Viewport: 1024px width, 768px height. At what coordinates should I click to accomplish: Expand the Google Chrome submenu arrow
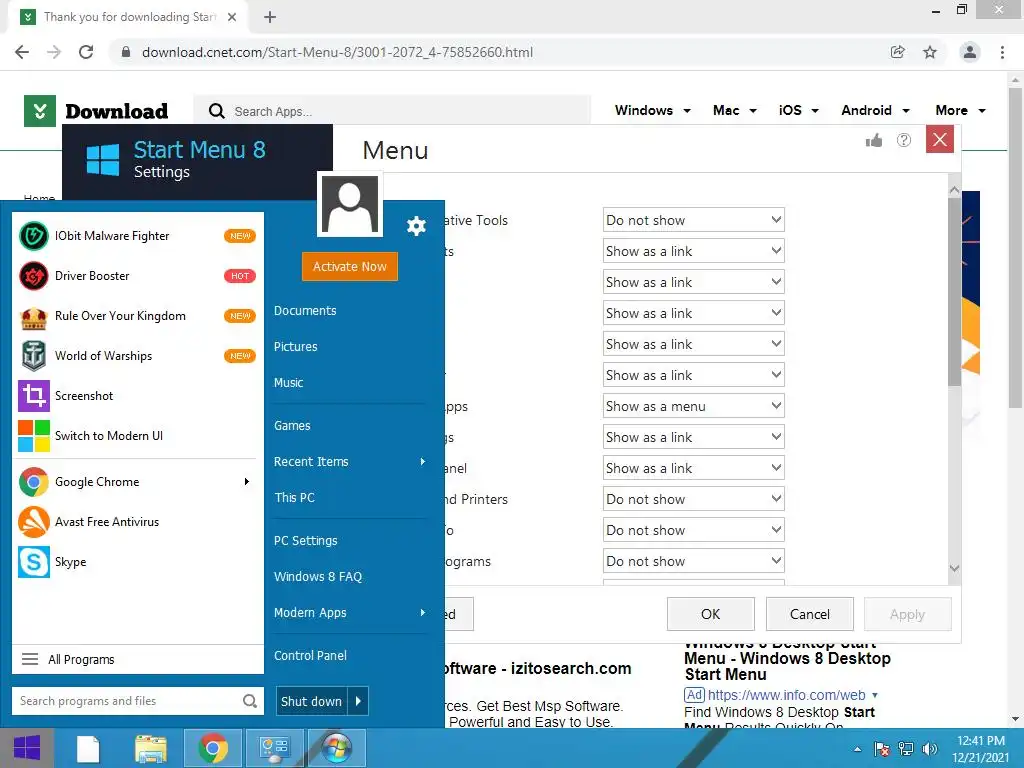click(247, 482)
